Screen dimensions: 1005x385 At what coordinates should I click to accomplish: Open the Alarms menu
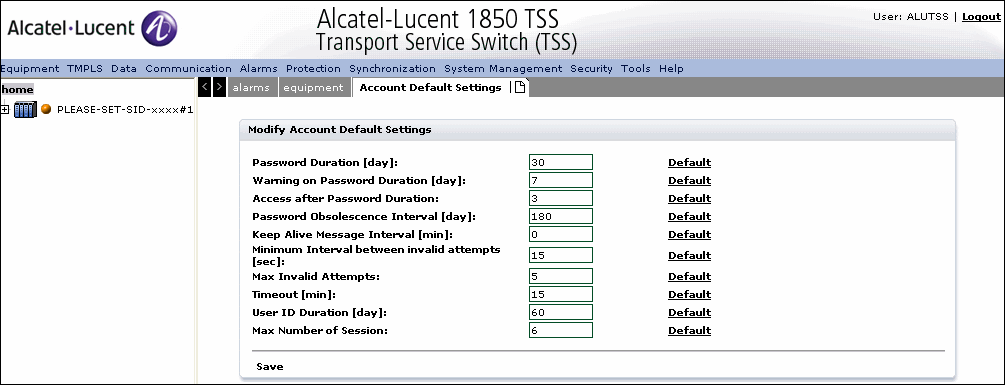pyautogui.click(x=258, y=69)
